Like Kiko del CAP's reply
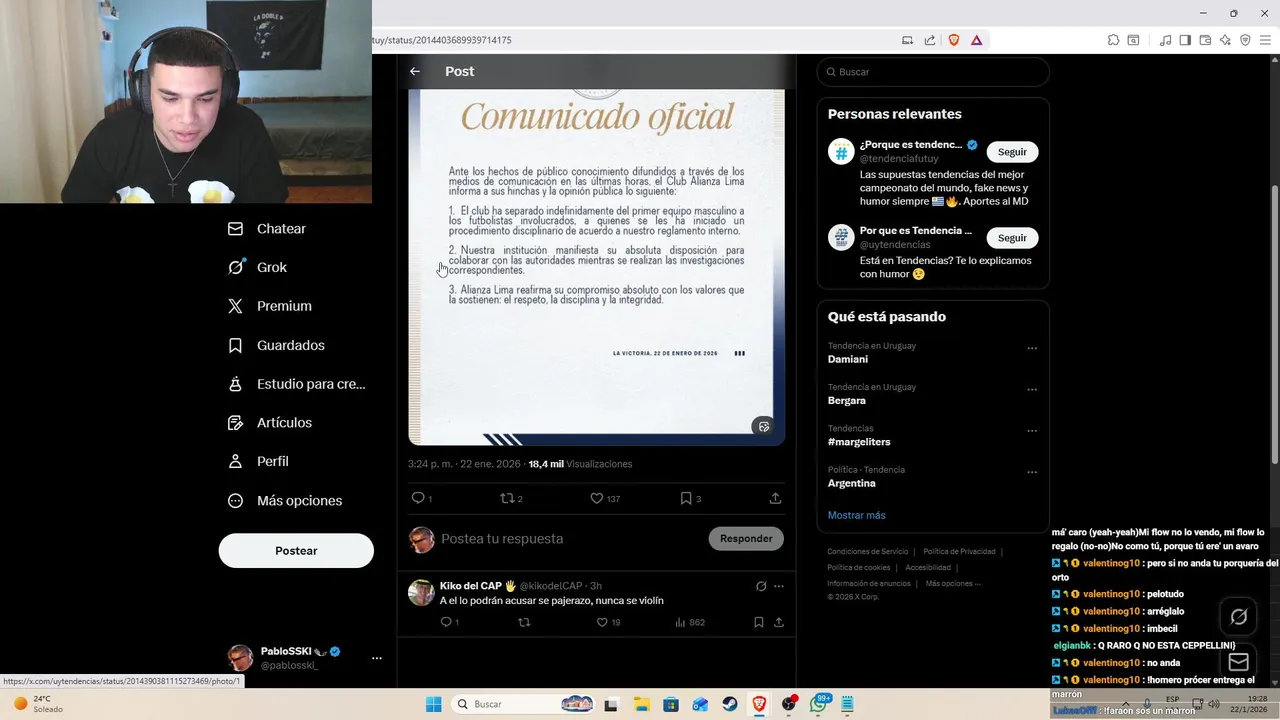Screen dimensions: 1280x720 (602, 622)
